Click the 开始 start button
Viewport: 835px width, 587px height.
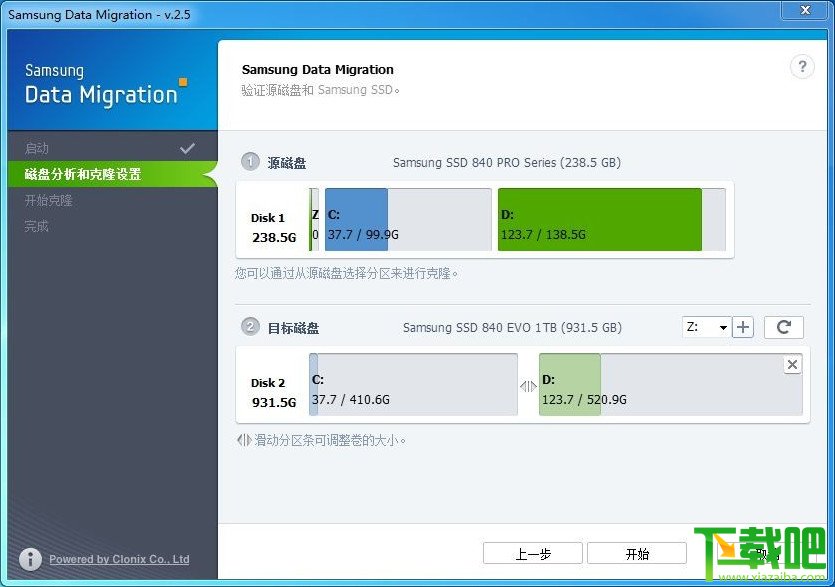coord(637,553)
